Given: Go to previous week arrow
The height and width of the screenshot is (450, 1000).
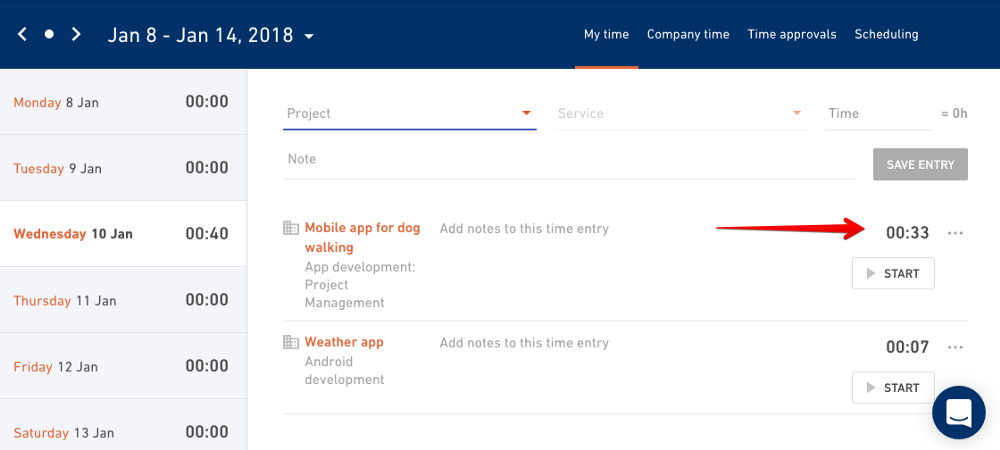Looking at the screenshot, I should point(22,34).
